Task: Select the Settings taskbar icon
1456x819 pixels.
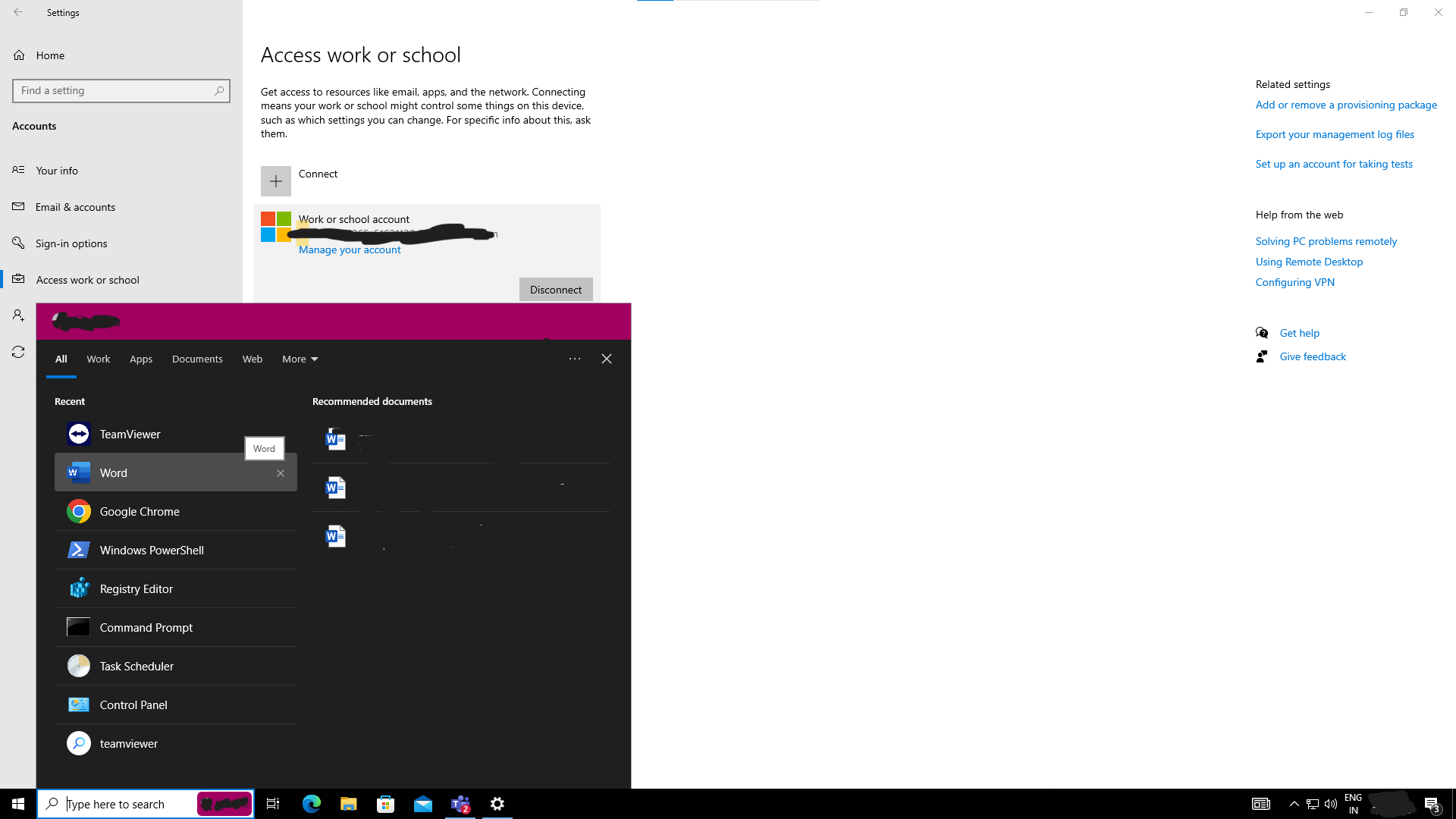Action: click(497, 804)
